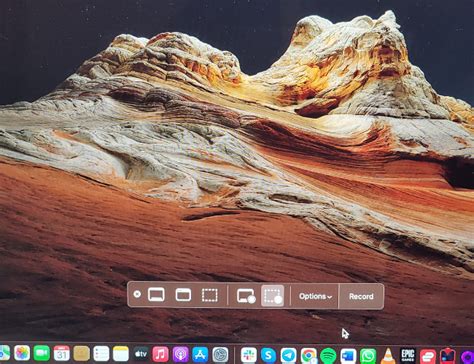Open Photos from the Dock

click(x=22, y=353)
